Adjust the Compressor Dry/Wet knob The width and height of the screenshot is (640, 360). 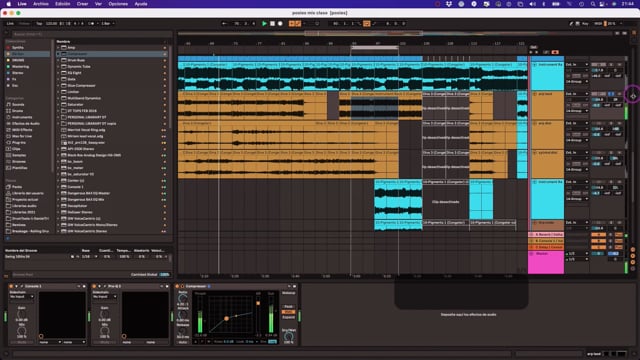[x=289, y=337]
